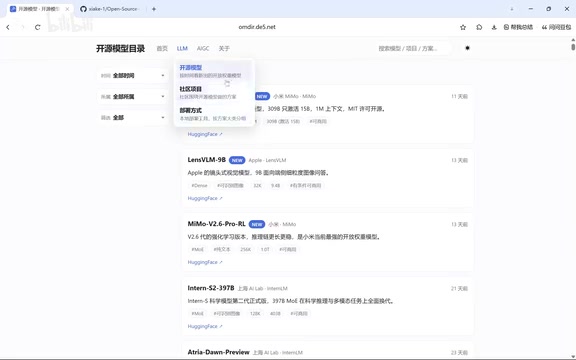
Task: Expand the 筛选 全部 filter dropdown
Action: [133, 118]
